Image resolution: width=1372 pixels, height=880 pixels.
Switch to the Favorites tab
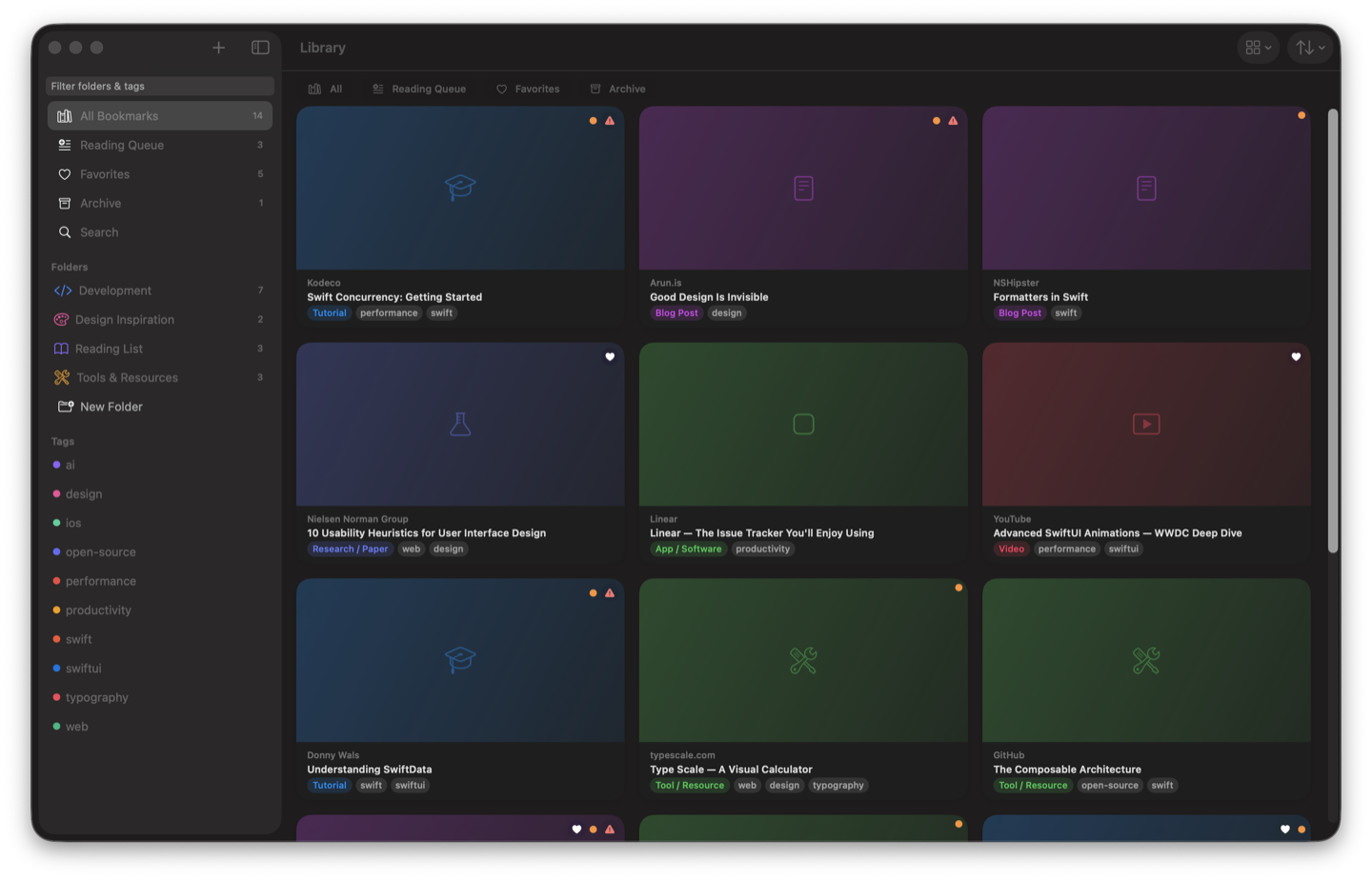point(528,89)
